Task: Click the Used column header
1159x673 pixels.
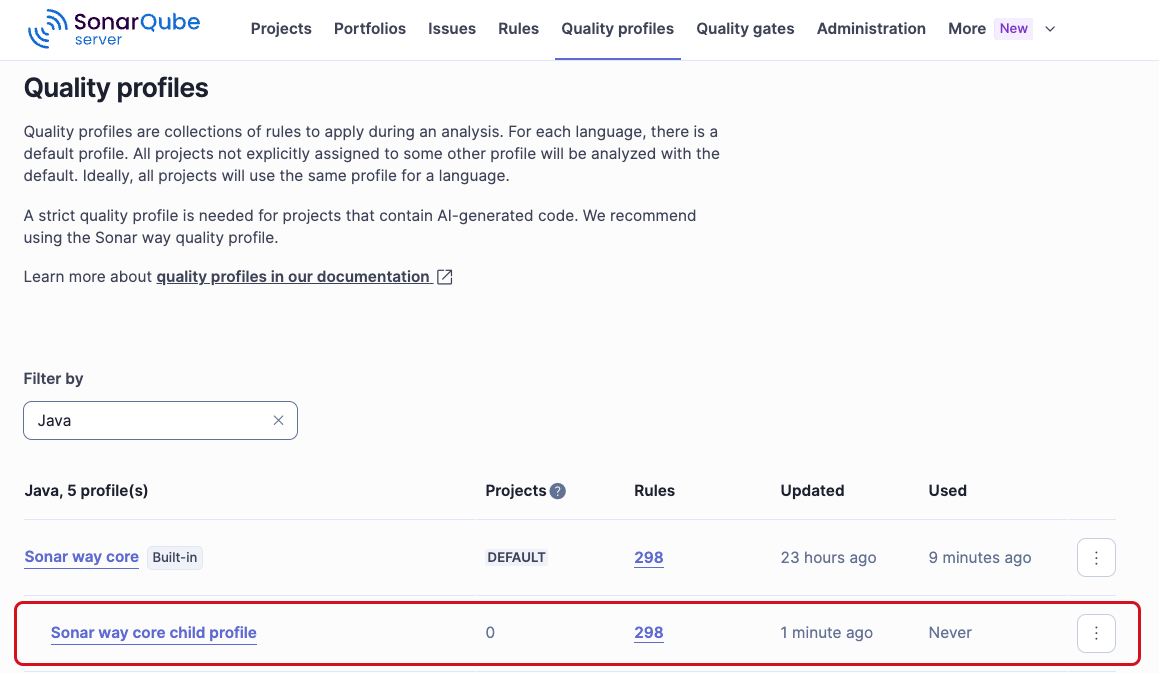Action: tap(948, 491)
